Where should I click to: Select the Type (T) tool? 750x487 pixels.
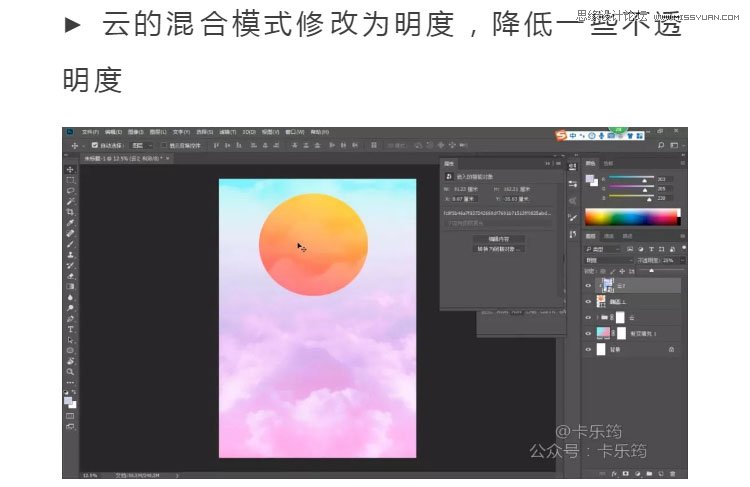pyautogui.click(x=70, y=328)
